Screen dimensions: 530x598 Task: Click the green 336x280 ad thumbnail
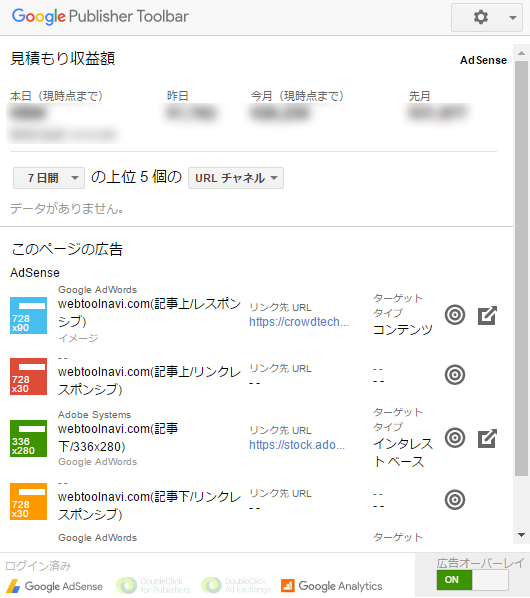click(x=29, y=438)
